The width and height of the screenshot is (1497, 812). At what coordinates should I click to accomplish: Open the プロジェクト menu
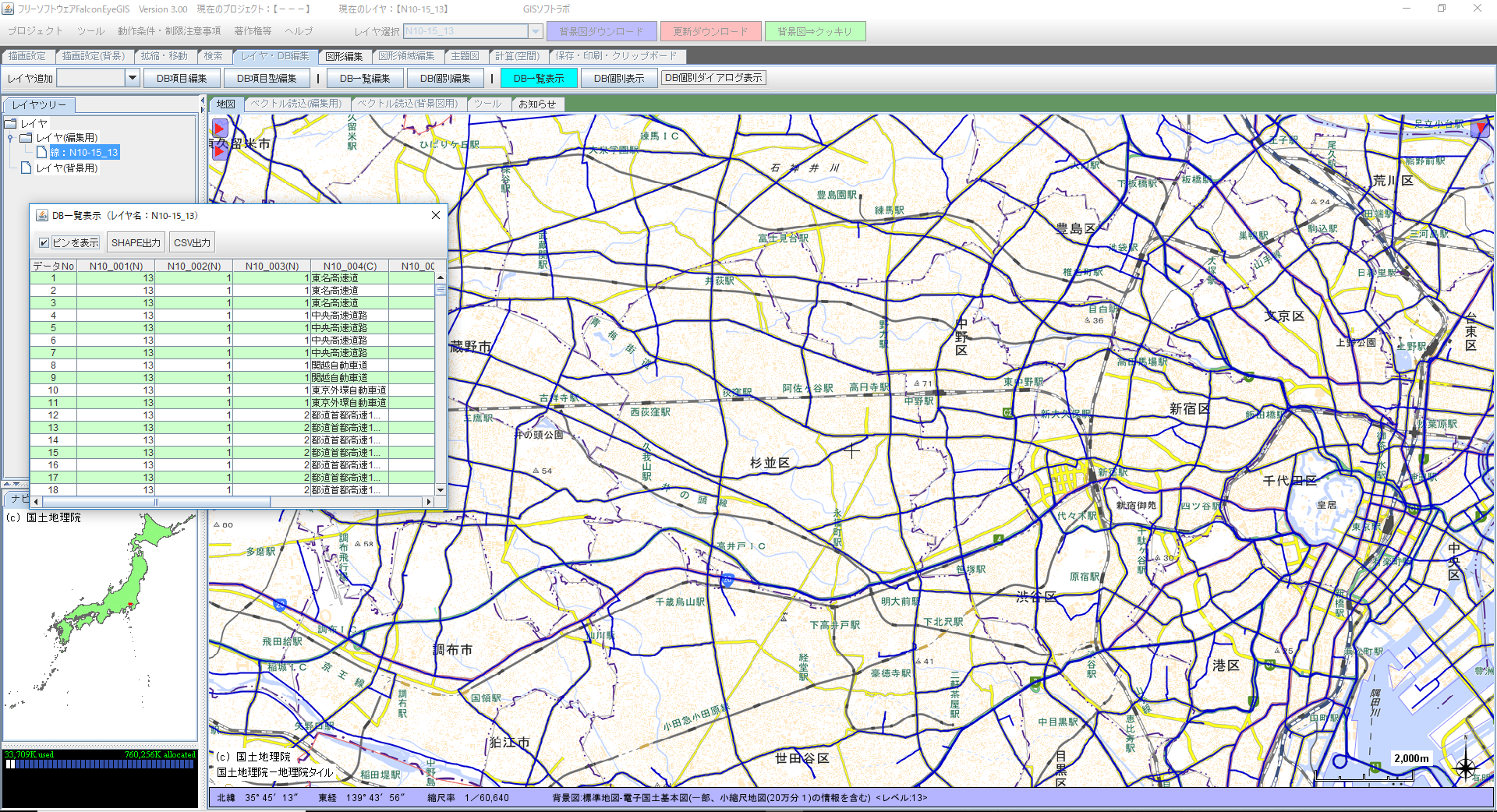35,31
